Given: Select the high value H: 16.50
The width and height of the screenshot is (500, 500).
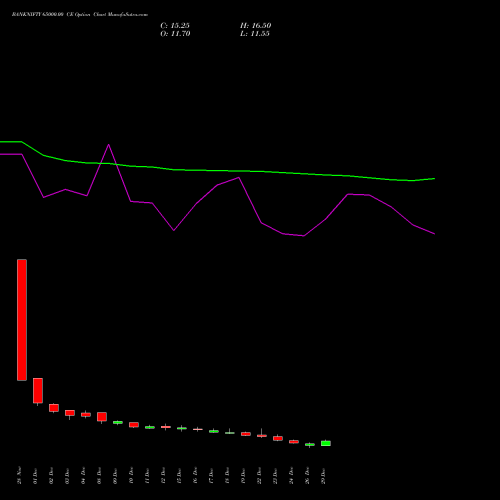Looking at the screenshot, I should pos(256,26).
